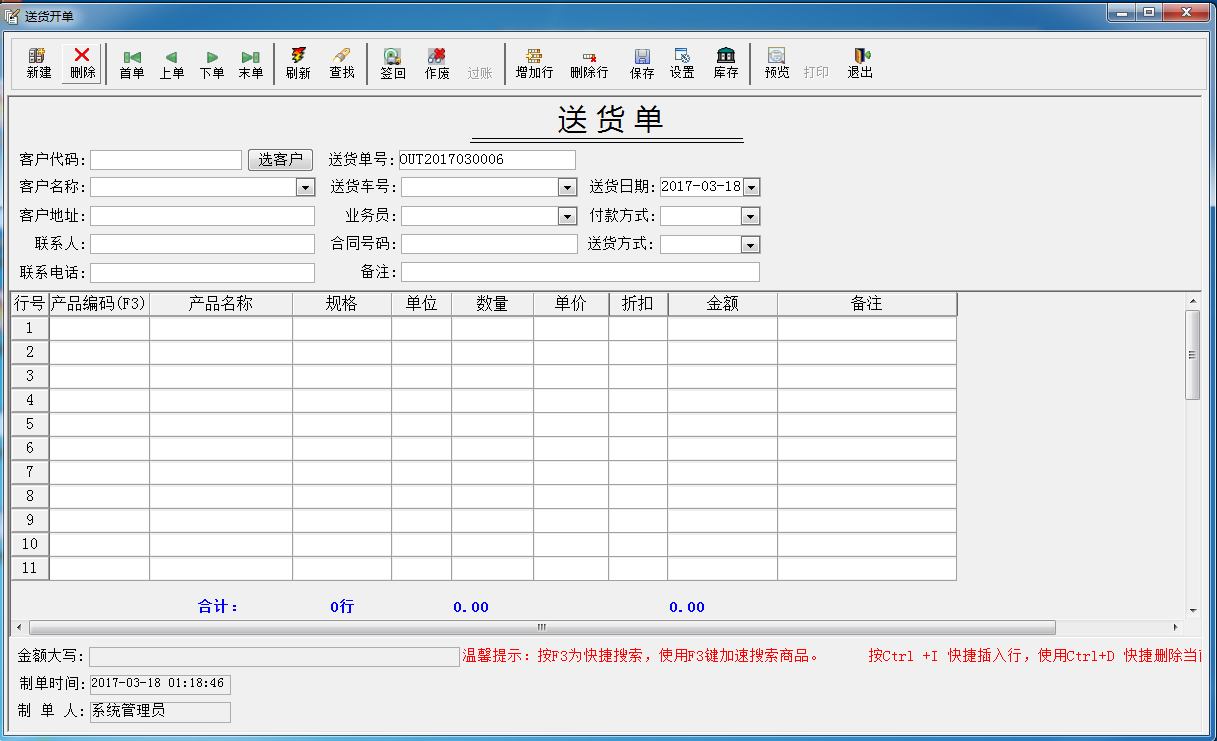
Task: Click the 选客户 button
Action: click(x=280, y=159)
